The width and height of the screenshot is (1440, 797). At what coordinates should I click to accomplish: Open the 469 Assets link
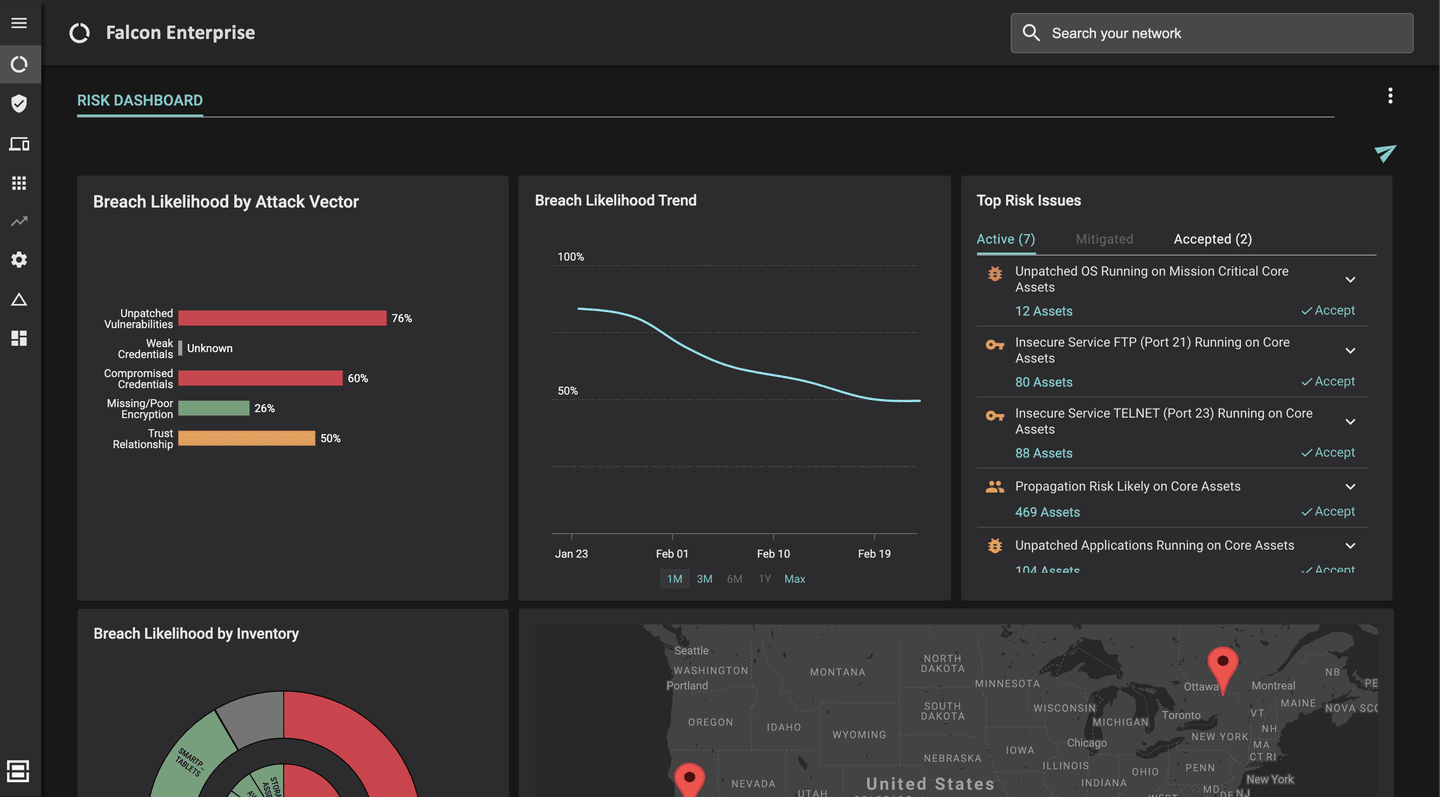click(x=1047, y=512)
